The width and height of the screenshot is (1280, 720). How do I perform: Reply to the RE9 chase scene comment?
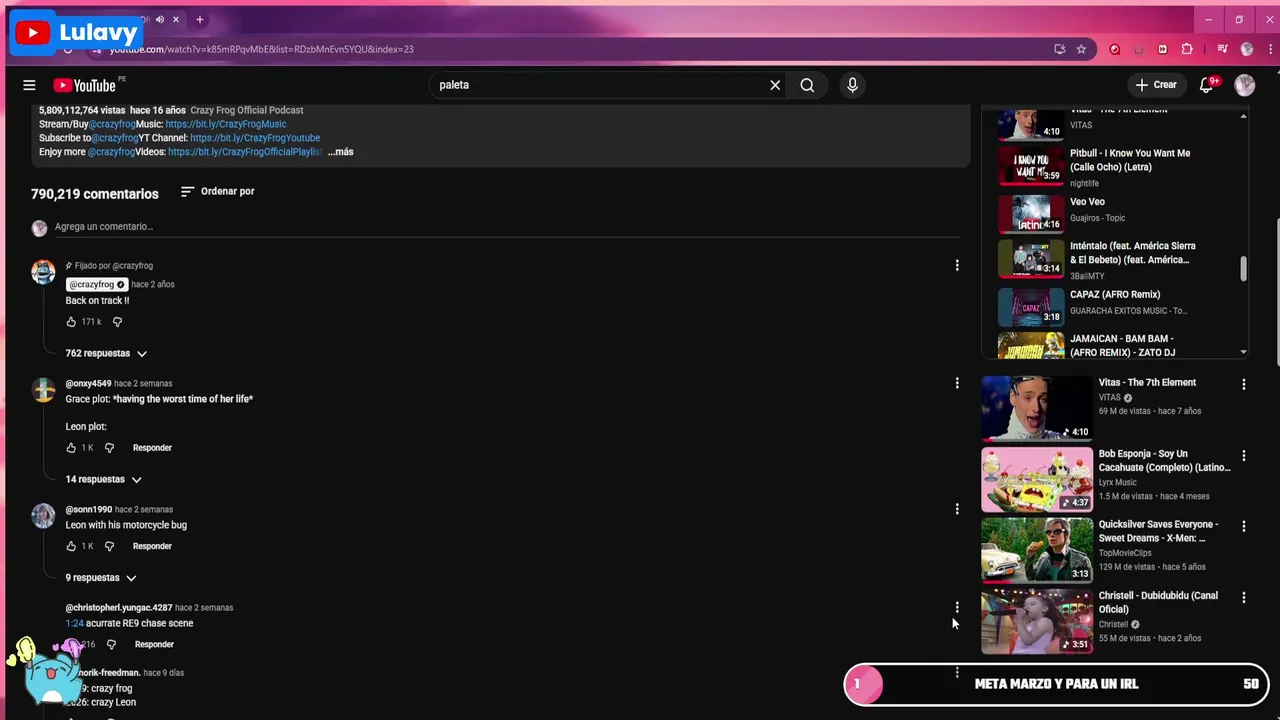[154, 644]
